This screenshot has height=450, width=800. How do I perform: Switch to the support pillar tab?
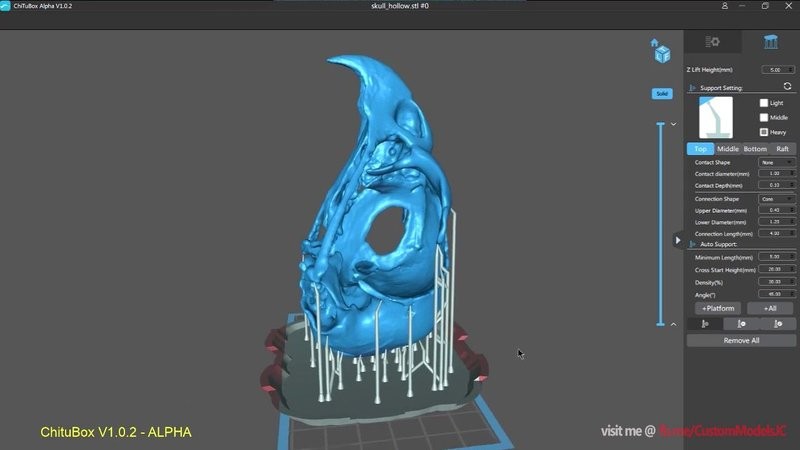click(x=770, y=42)
